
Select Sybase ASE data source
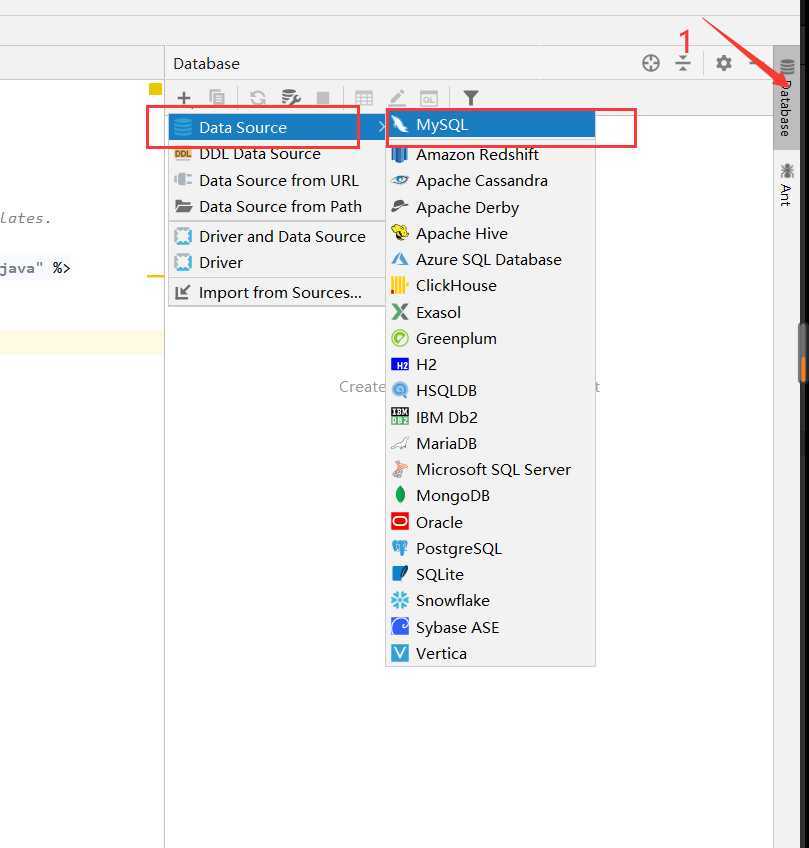tap(490, 627)
